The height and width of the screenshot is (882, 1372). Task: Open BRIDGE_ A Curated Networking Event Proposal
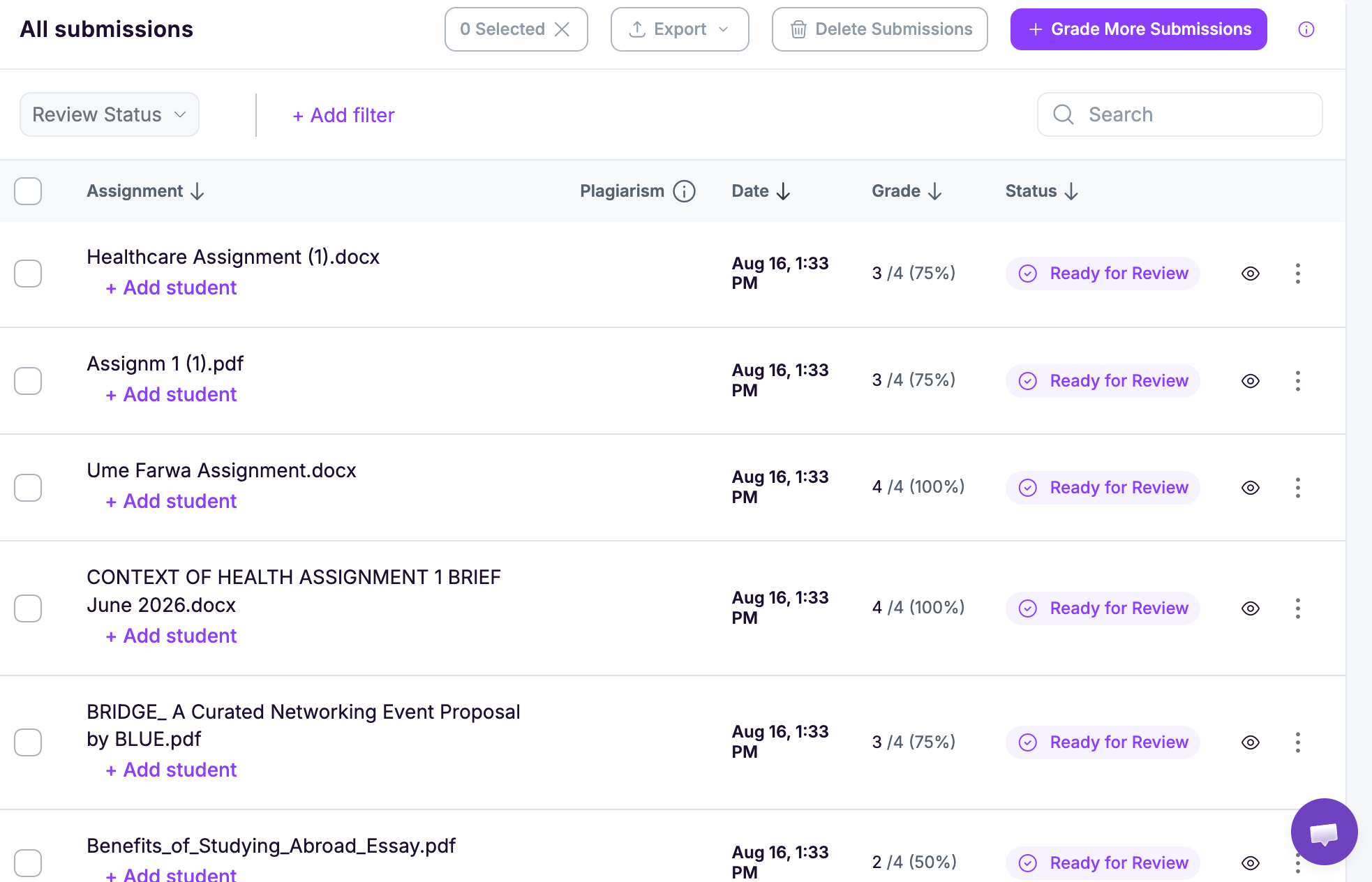click(304, 725)
